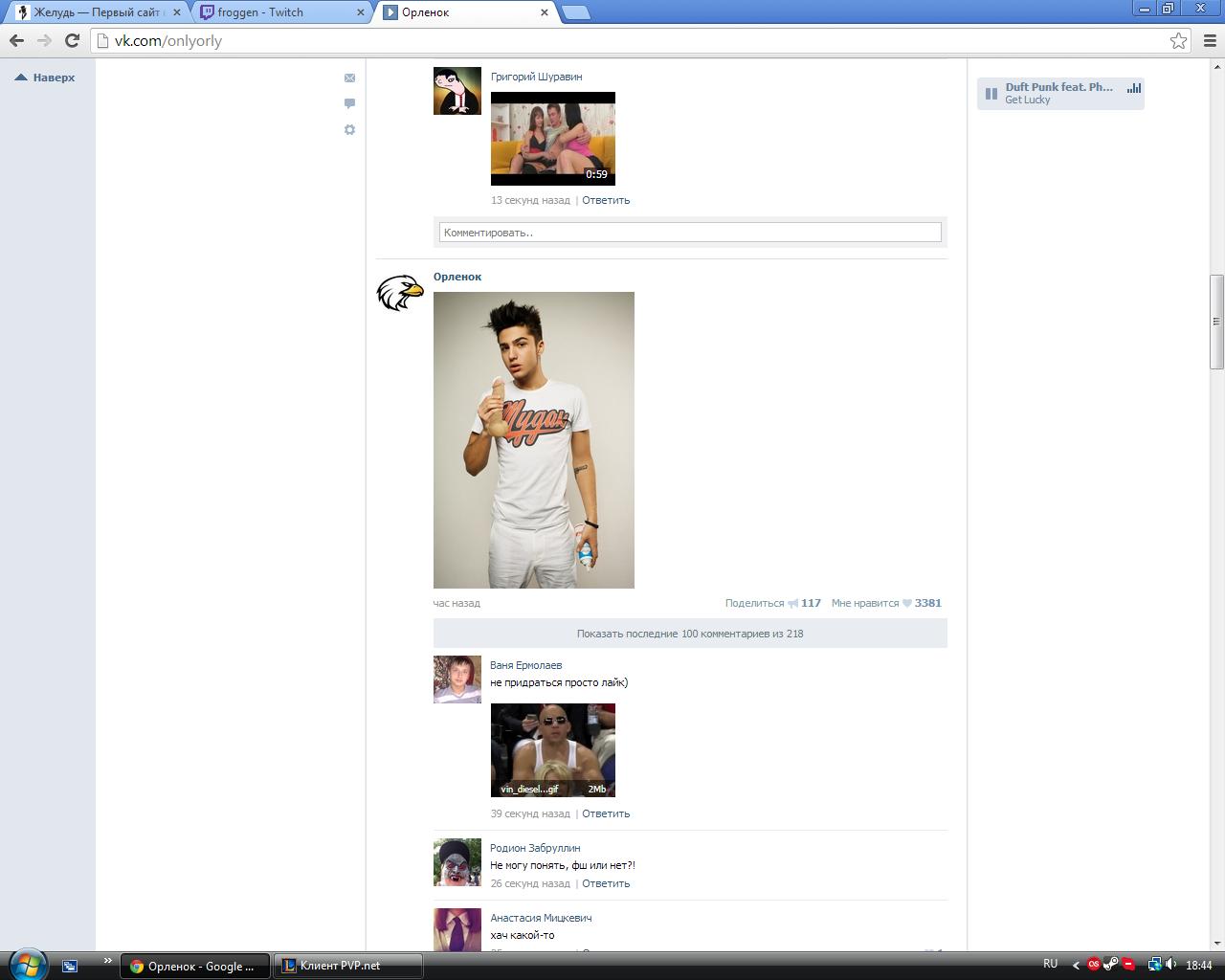This screenshot has height=980, width=1225.
Task: Expand last 100 comments of 218
Action: point(689,634)
